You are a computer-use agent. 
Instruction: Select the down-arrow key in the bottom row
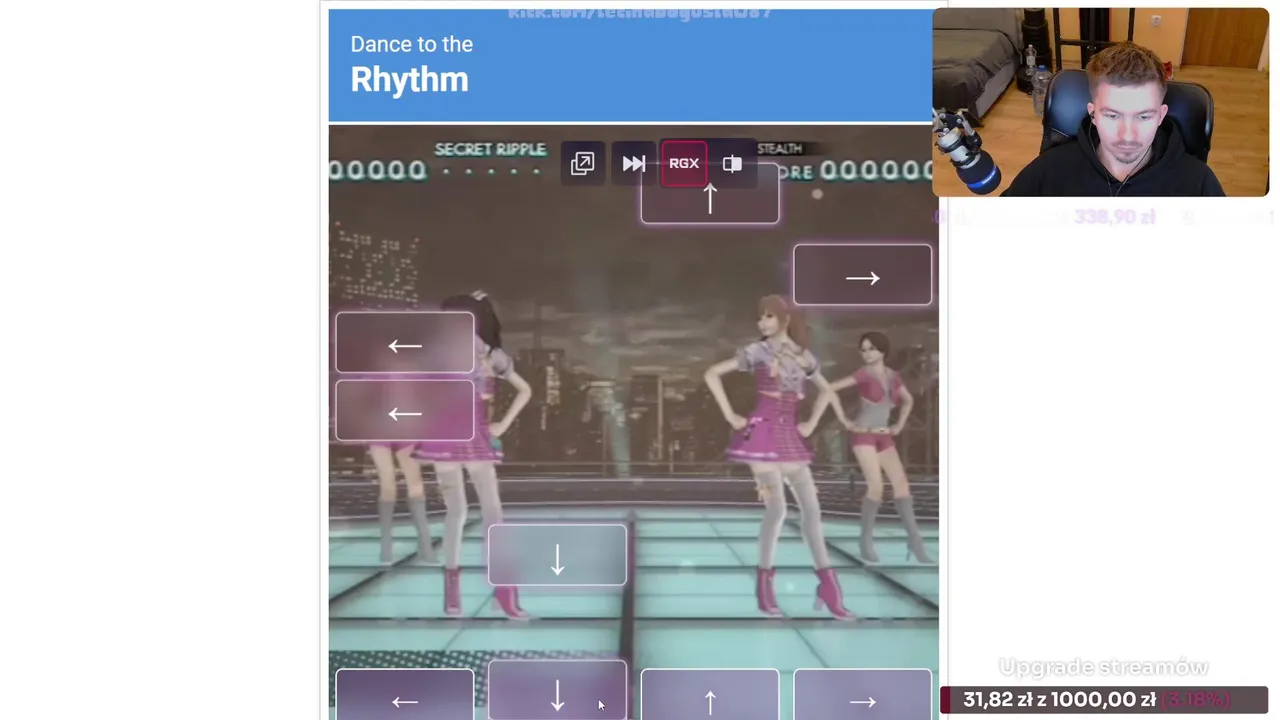557,691
